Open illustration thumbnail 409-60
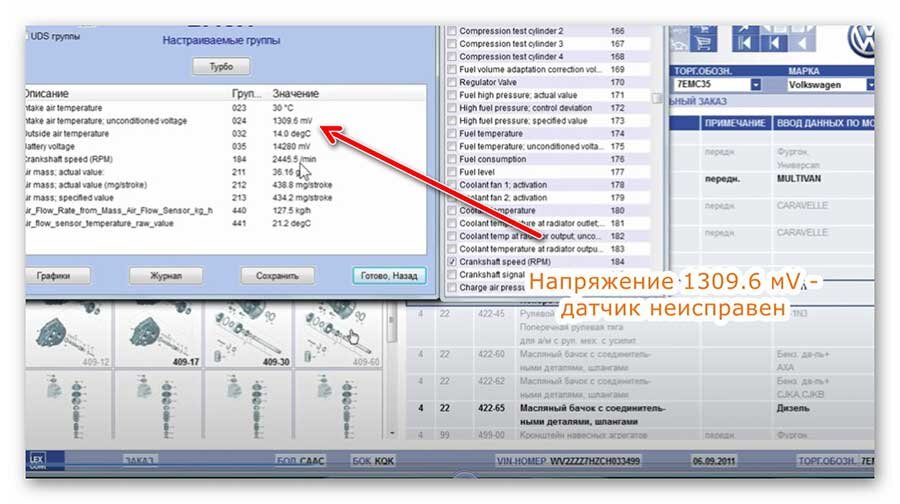The image size is (900, 504). [x=338, y=336]
